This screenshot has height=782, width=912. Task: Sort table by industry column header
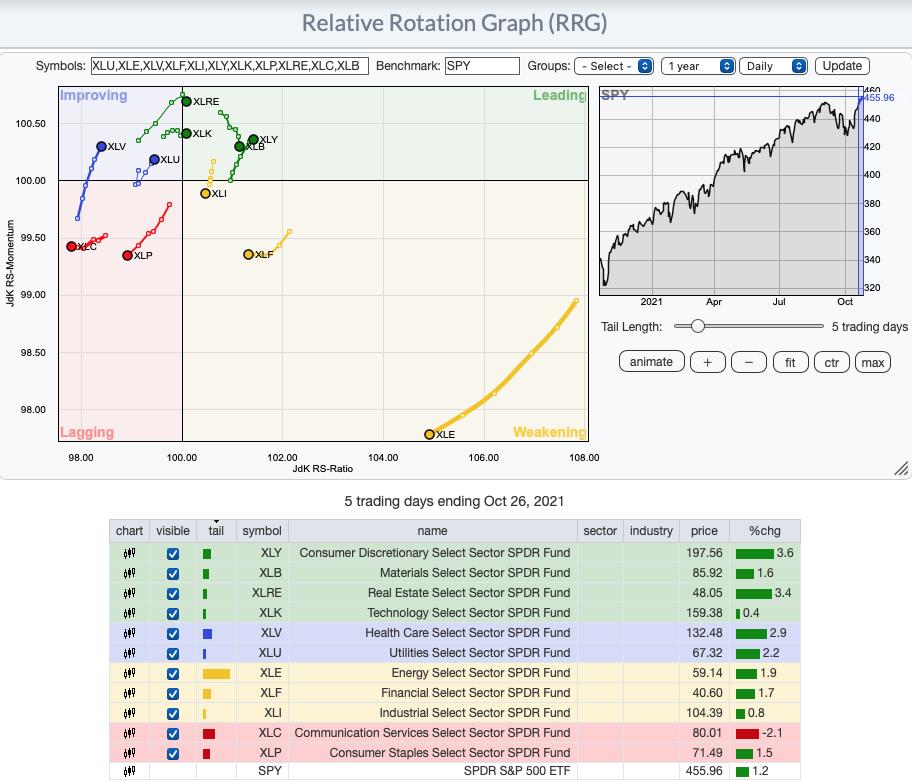[x=651, y=531]
